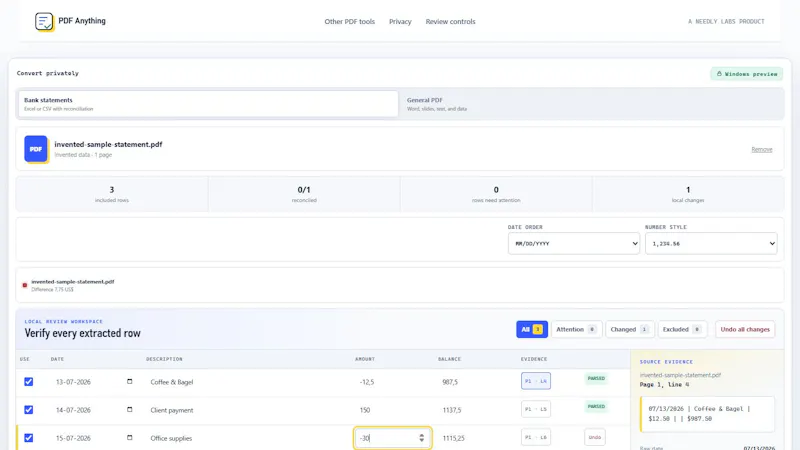Click file name invented-sample-statement.pdf in header card
This screenshot has height=450, width=800.
click(108, 144)
